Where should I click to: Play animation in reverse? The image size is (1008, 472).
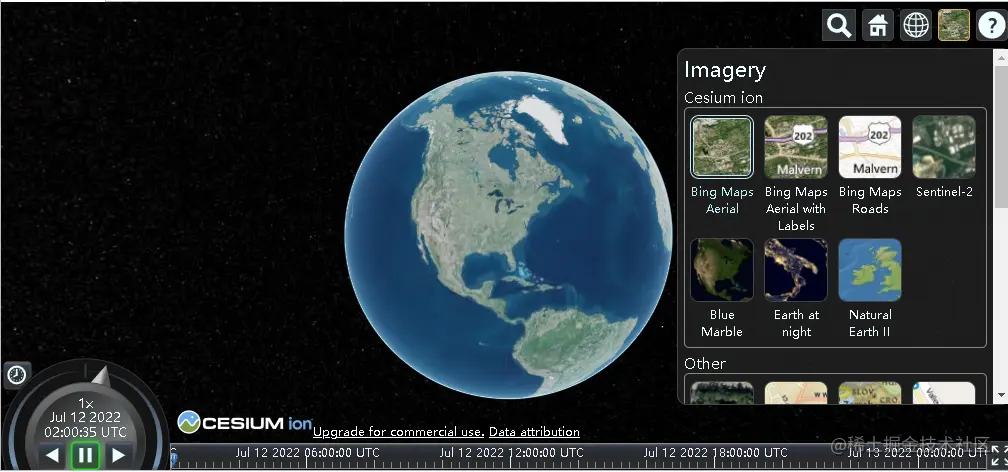point(53,455)
